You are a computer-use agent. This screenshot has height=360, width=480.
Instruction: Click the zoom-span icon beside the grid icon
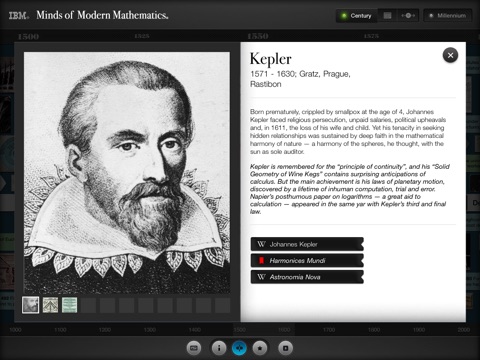pos(408,16)
